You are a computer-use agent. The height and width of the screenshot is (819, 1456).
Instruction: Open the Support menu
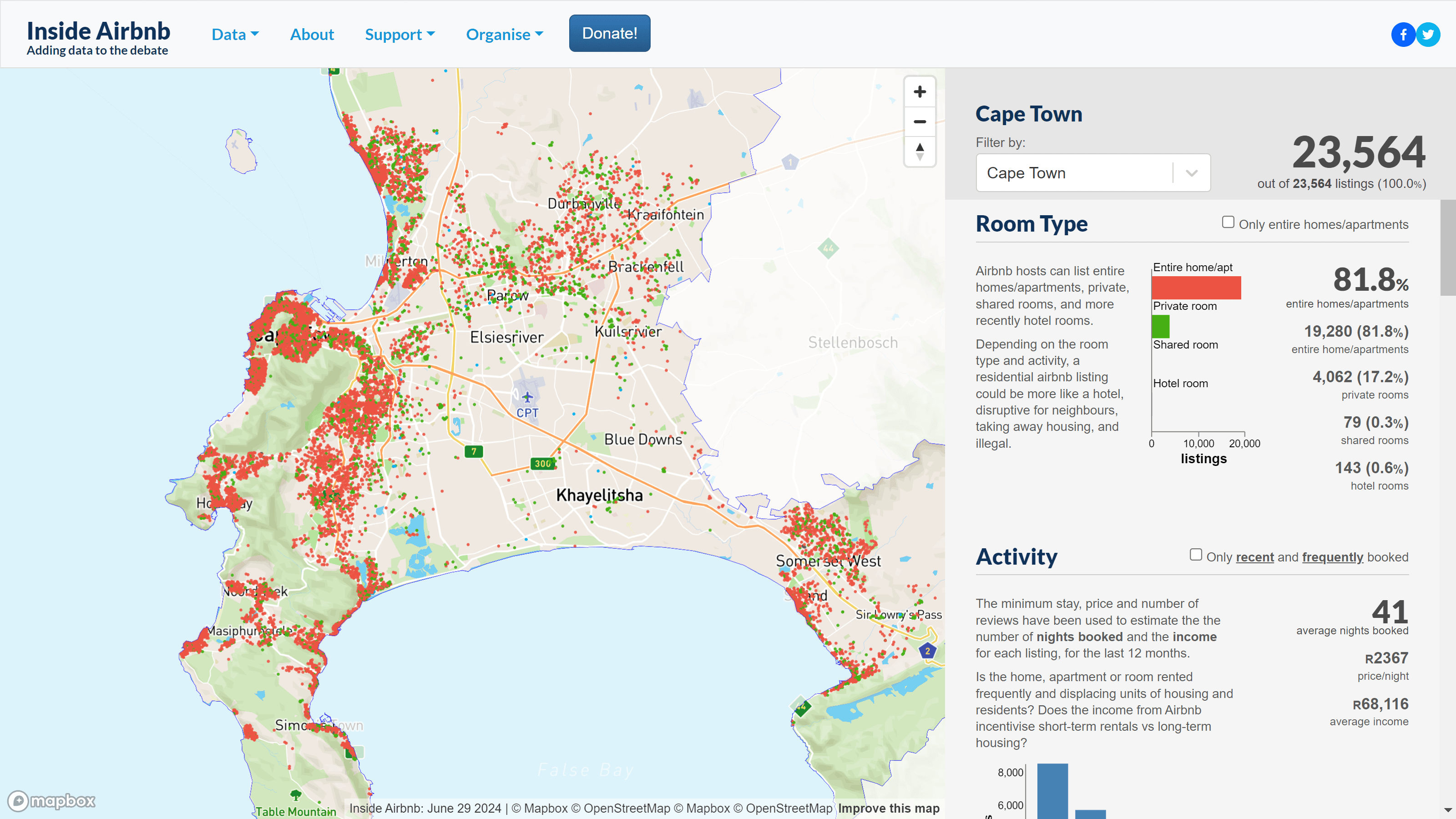click(400, 35)
